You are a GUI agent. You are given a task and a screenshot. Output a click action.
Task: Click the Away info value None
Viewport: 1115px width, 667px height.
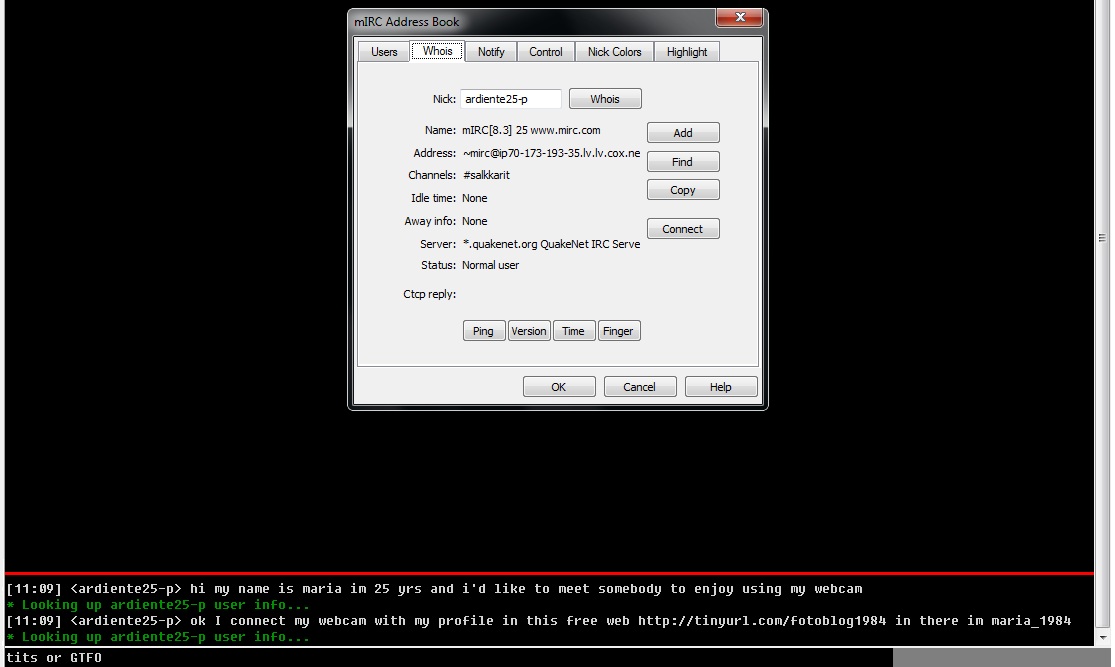[x=474, y=221]
